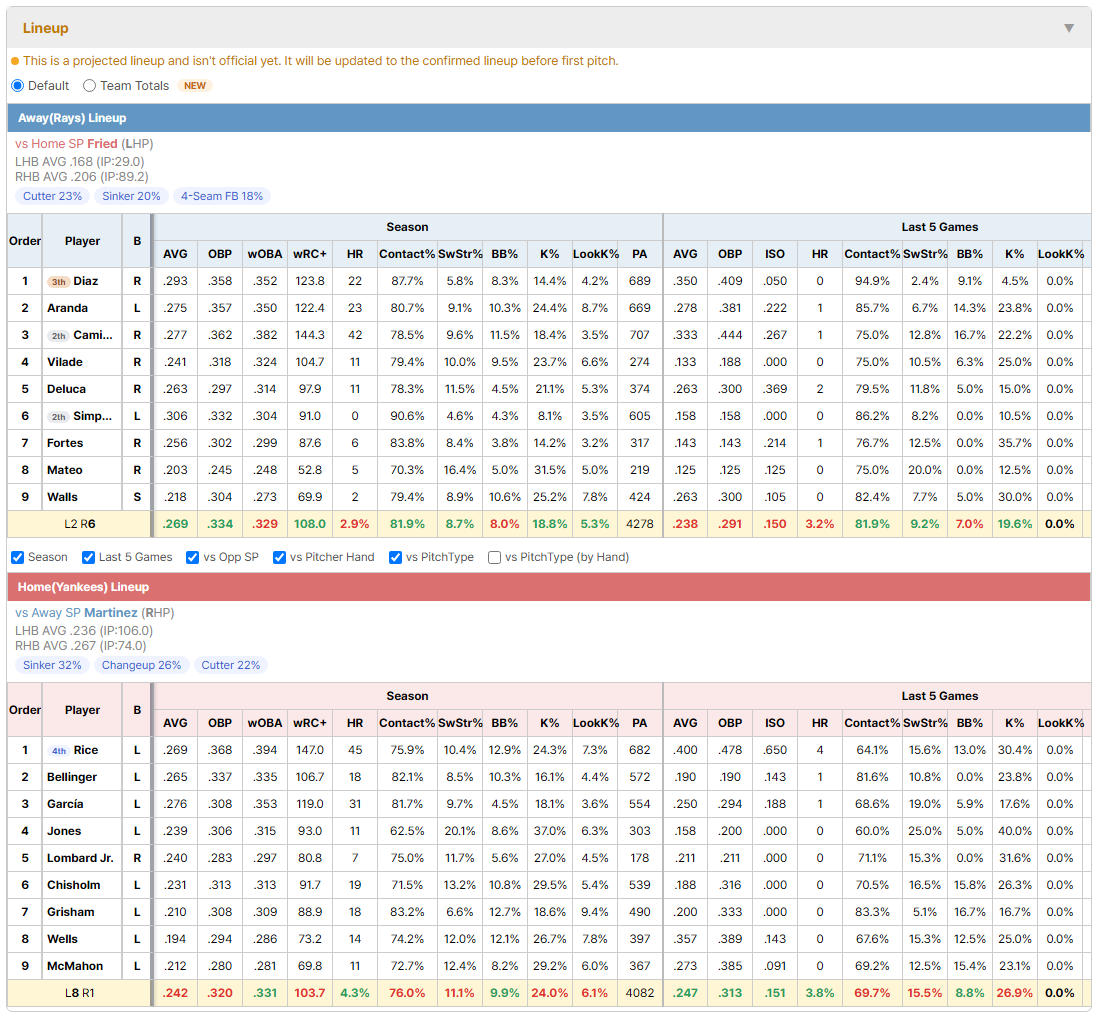Toggle the vs Pitcher Hand checkbox
1098x1018 pixels.
279,557
